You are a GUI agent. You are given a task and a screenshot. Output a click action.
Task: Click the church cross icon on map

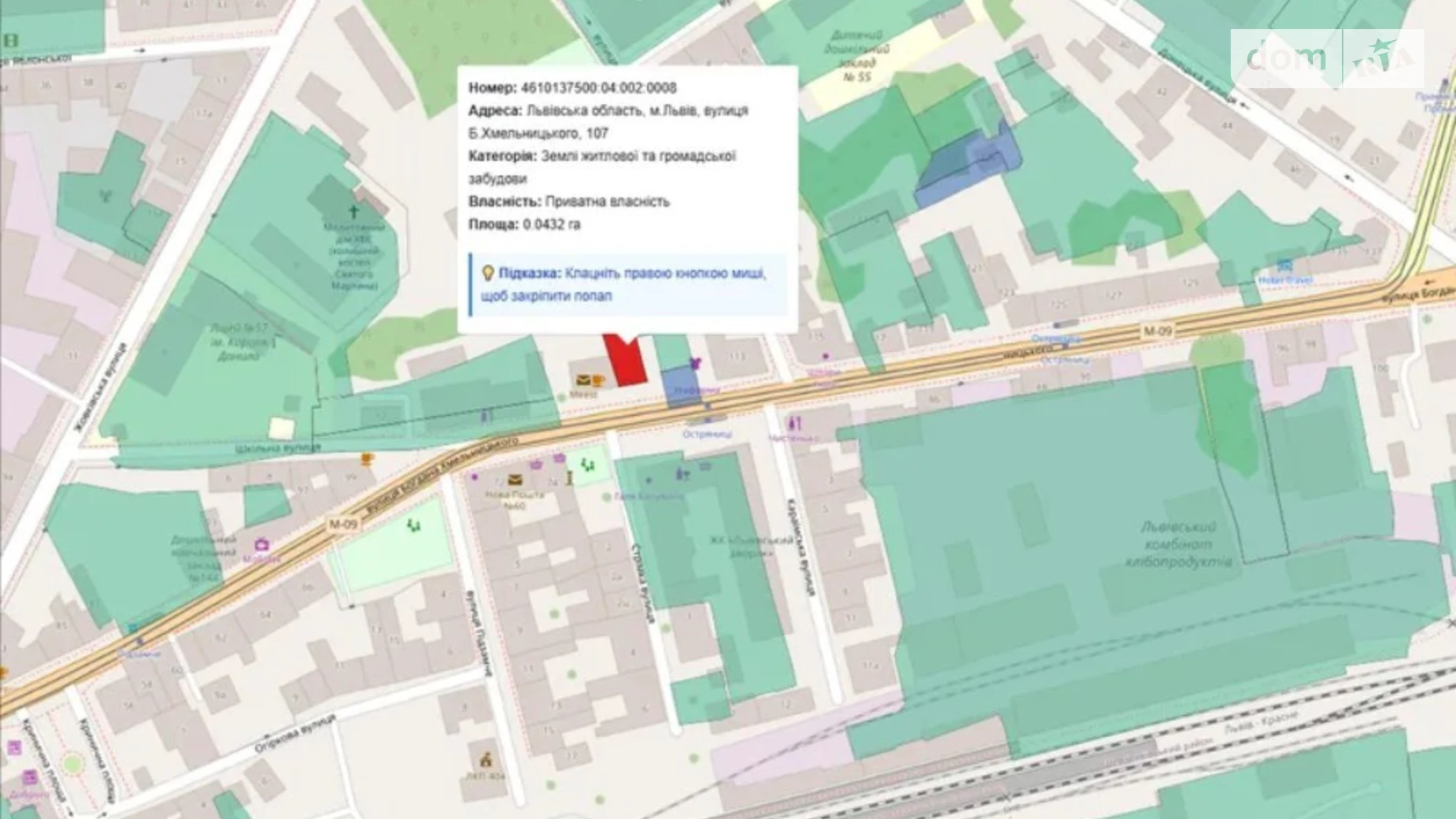coord(353,212)
